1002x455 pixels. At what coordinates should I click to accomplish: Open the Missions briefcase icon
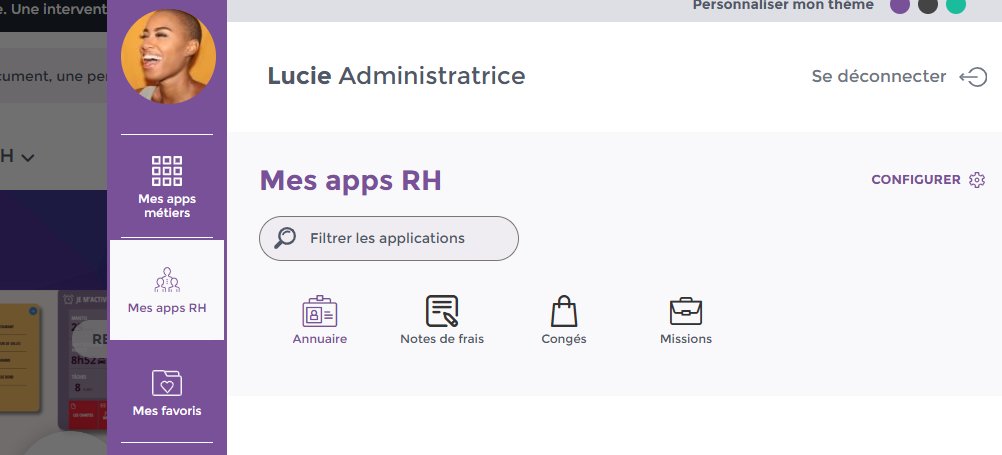pyautogui.click(x=685, y=312)
